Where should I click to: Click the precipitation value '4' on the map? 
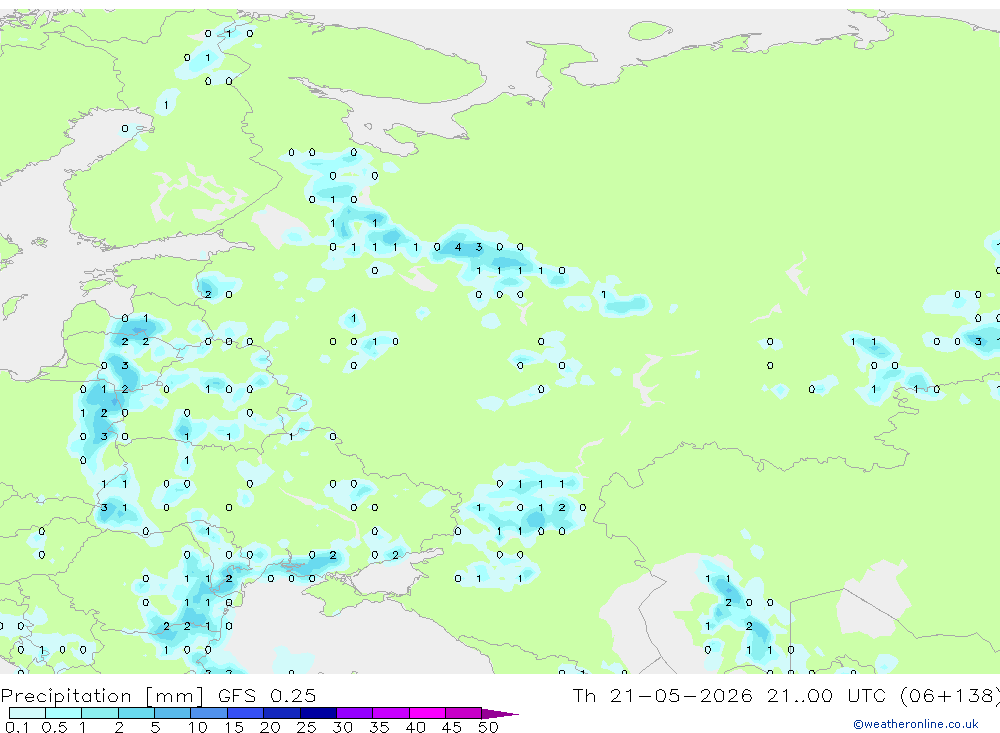[x=458, y=247]
